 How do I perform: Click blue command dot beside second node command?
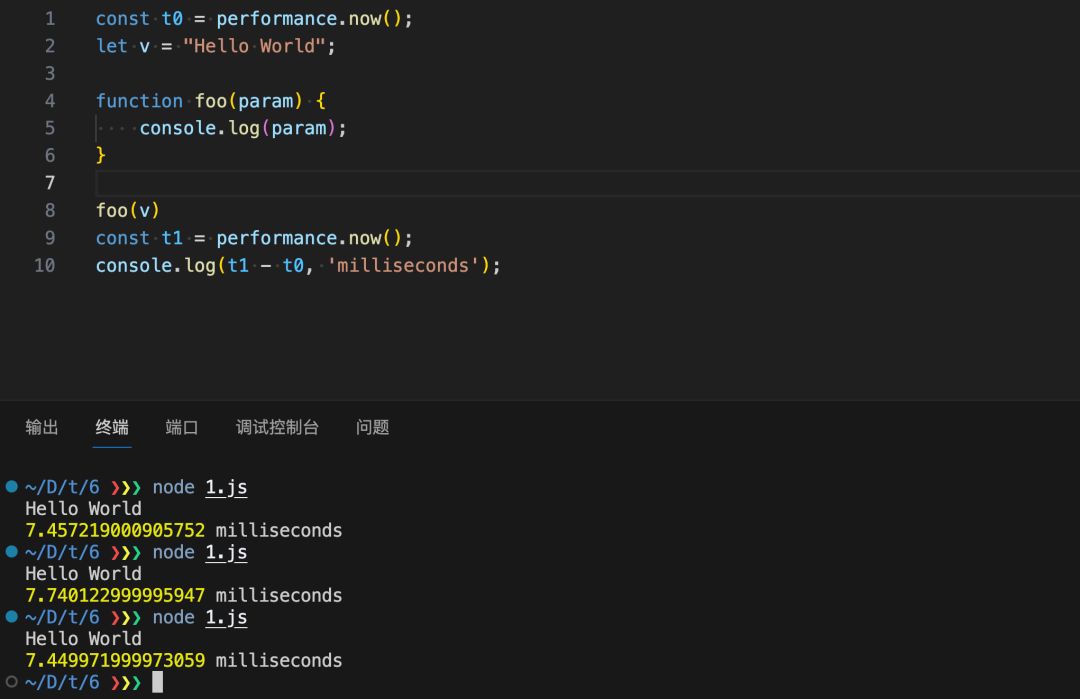pyautogui.click(x=11, y=552)
